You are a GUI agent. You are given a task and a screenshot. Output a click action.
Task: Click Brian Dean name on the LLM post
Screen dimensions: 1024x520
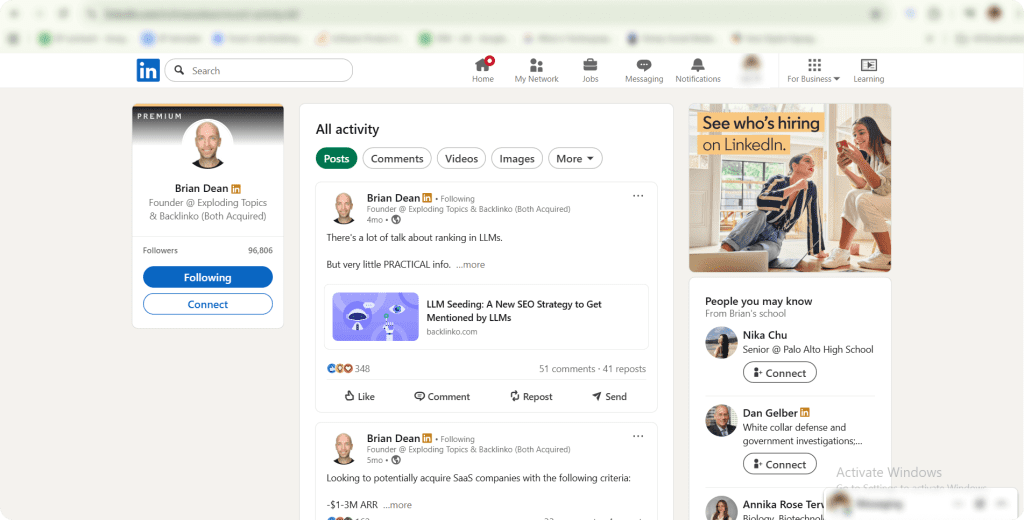pyautogui.click(x=393, y=198)
